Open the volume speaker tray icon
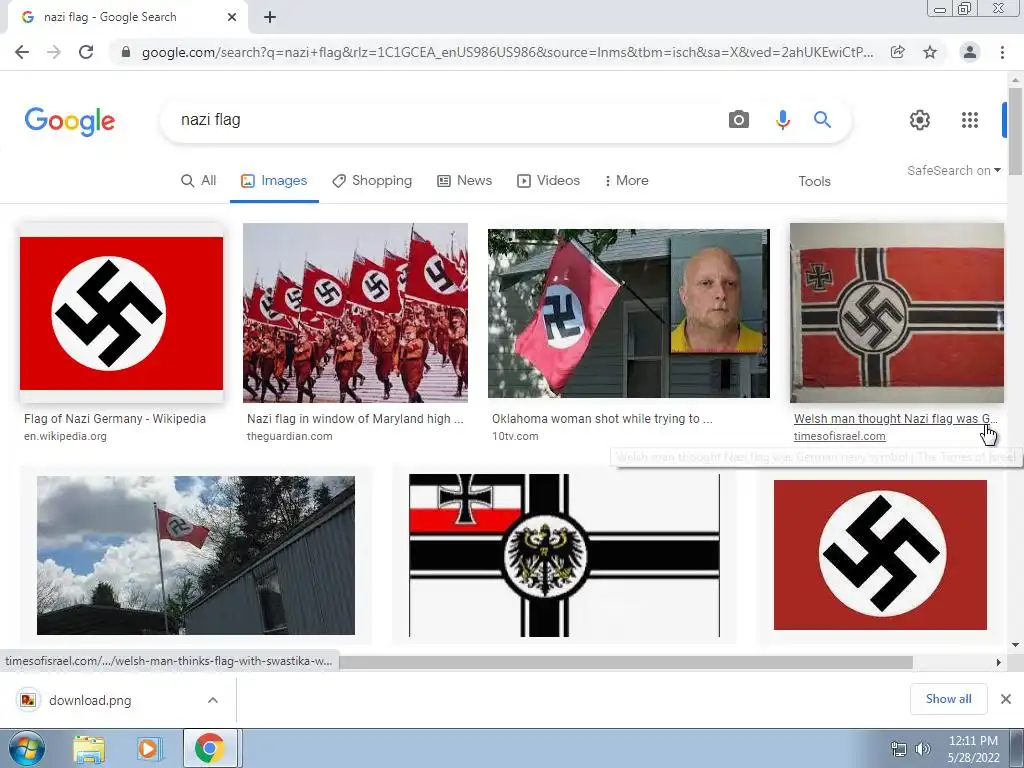 (x=923, y=749)
